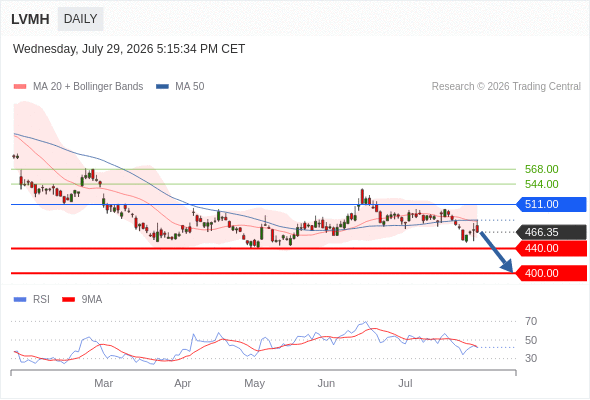Click the DAILY timeframe button
Viewport: 590px width, 400px height.
click(x=81, y=19)
